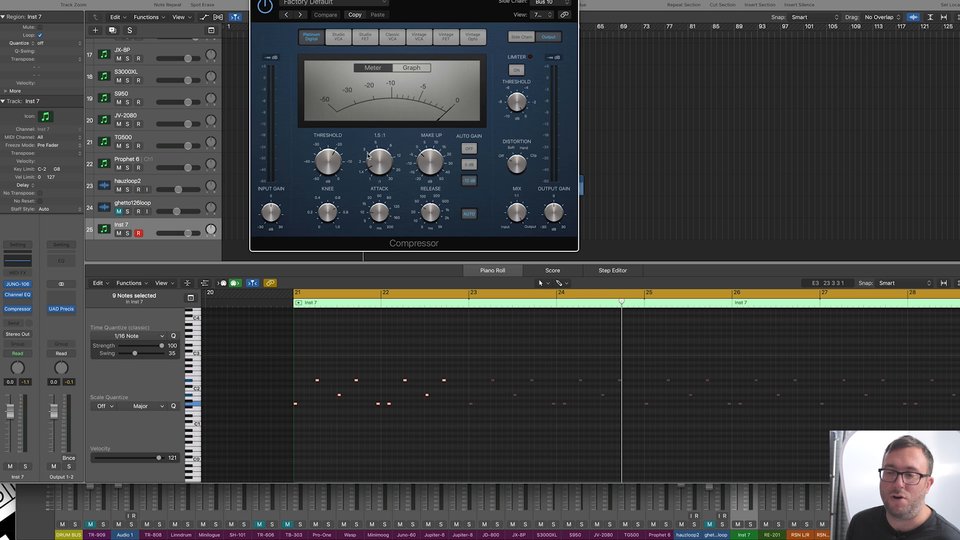Solo the Prophet 6 track
The image size is (960, 540).
point(128,168)
